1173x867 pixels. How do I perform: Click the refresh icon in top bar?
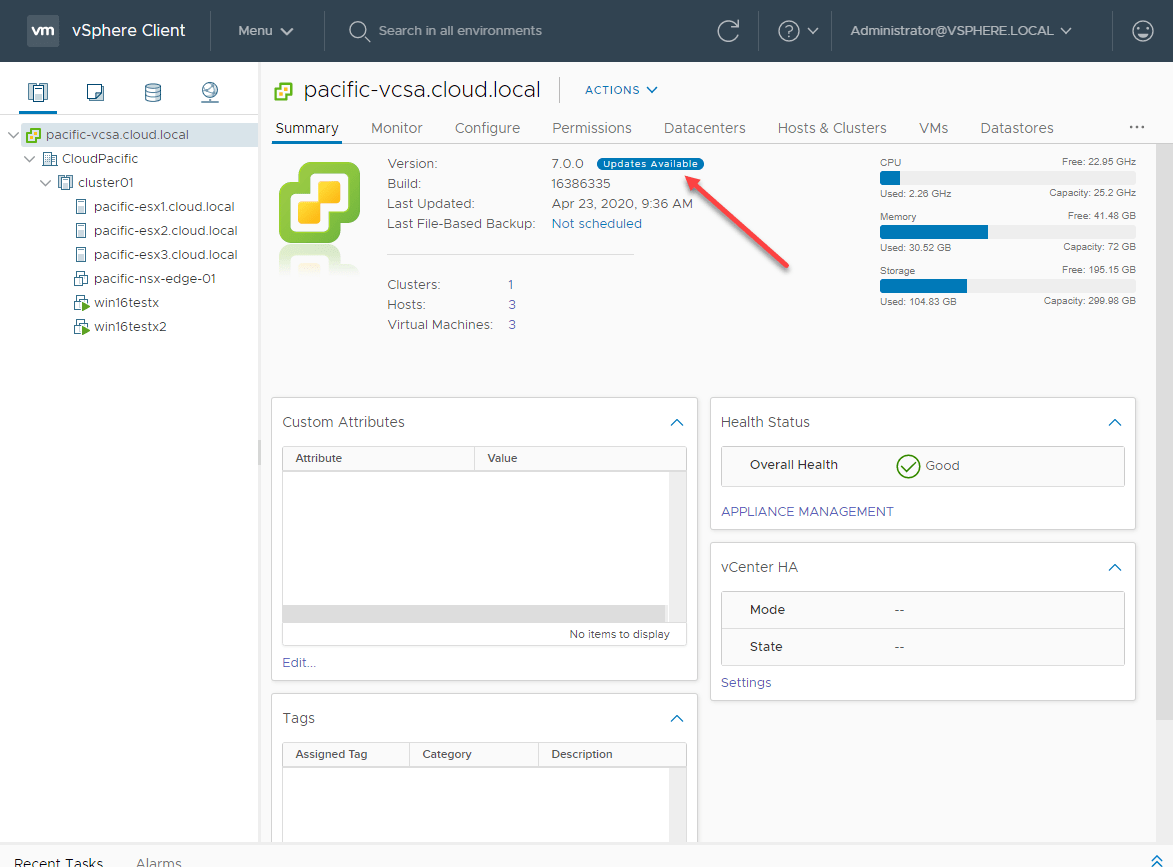click(x=728, y=31)
